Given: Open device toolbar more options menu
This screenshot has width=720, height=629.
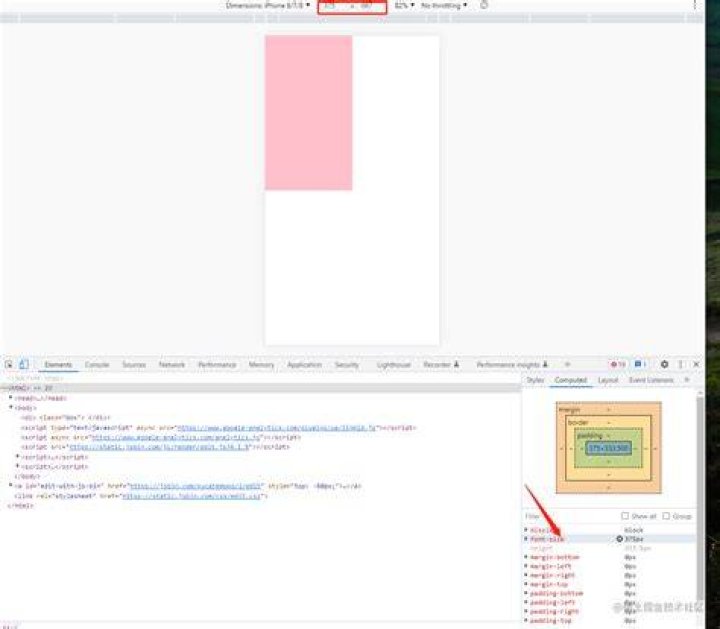Looking at the screenshot, I should pyautogui.click(x=695, y=5).
